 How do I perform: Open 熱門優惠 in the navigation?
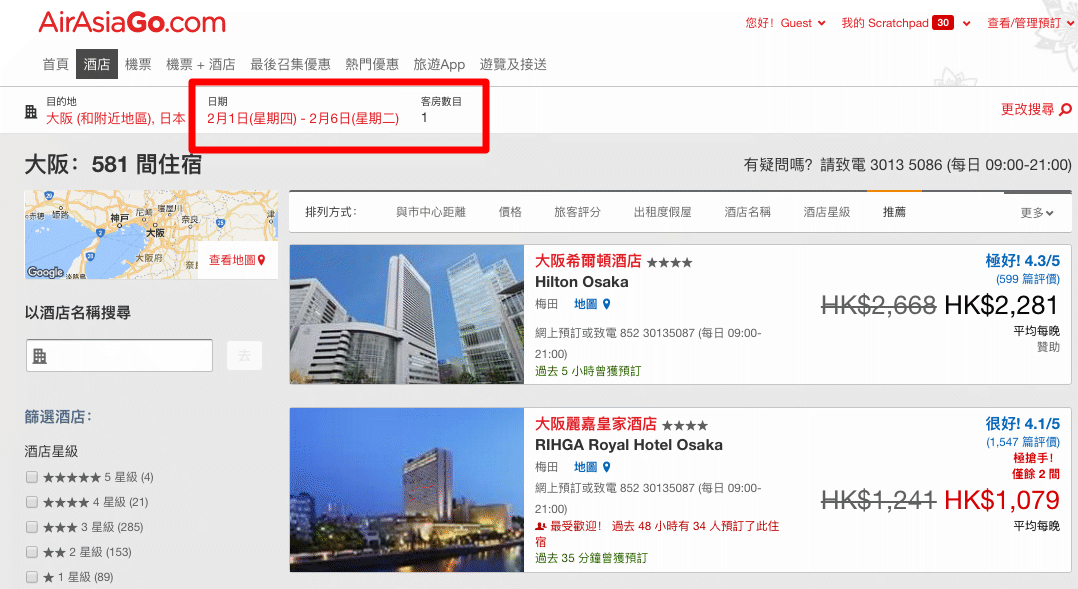pos(372,65)
